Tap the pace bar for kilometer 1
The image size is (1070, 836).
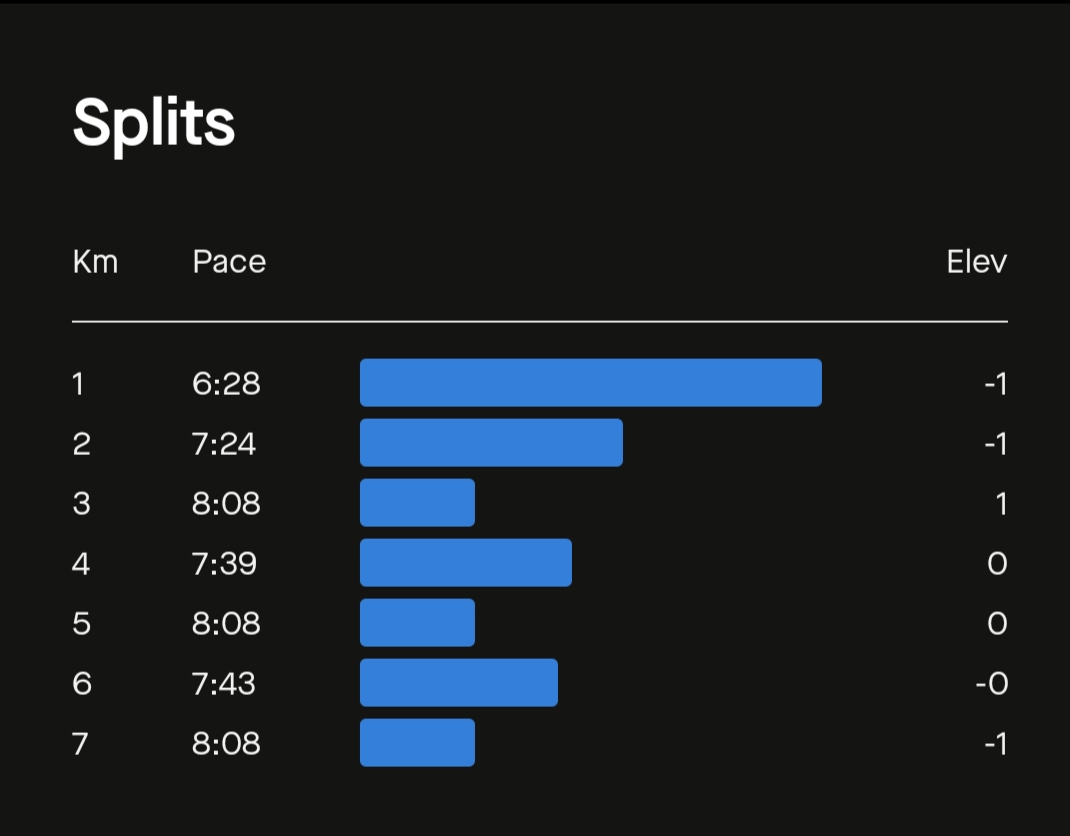coord(591,383)
